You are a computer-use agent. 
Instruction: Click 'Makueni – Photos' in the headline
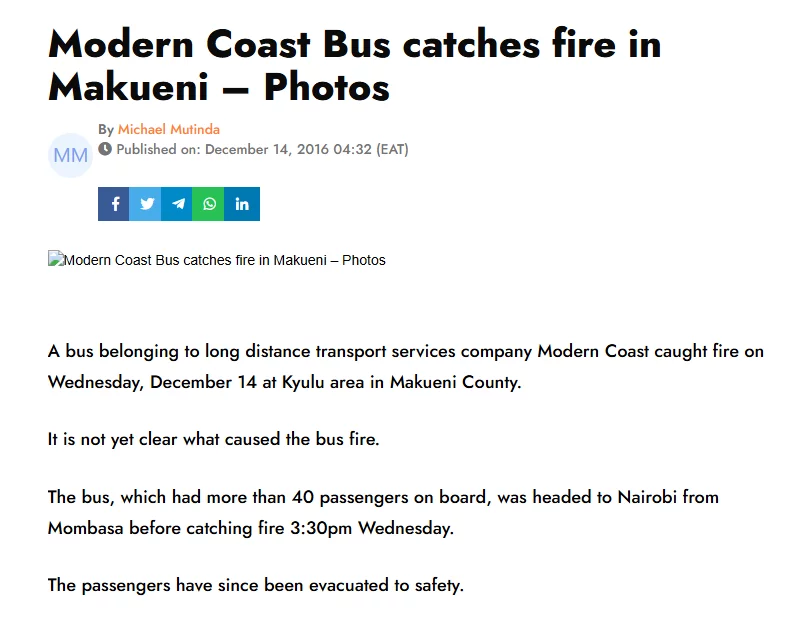[x=219, y=88]
